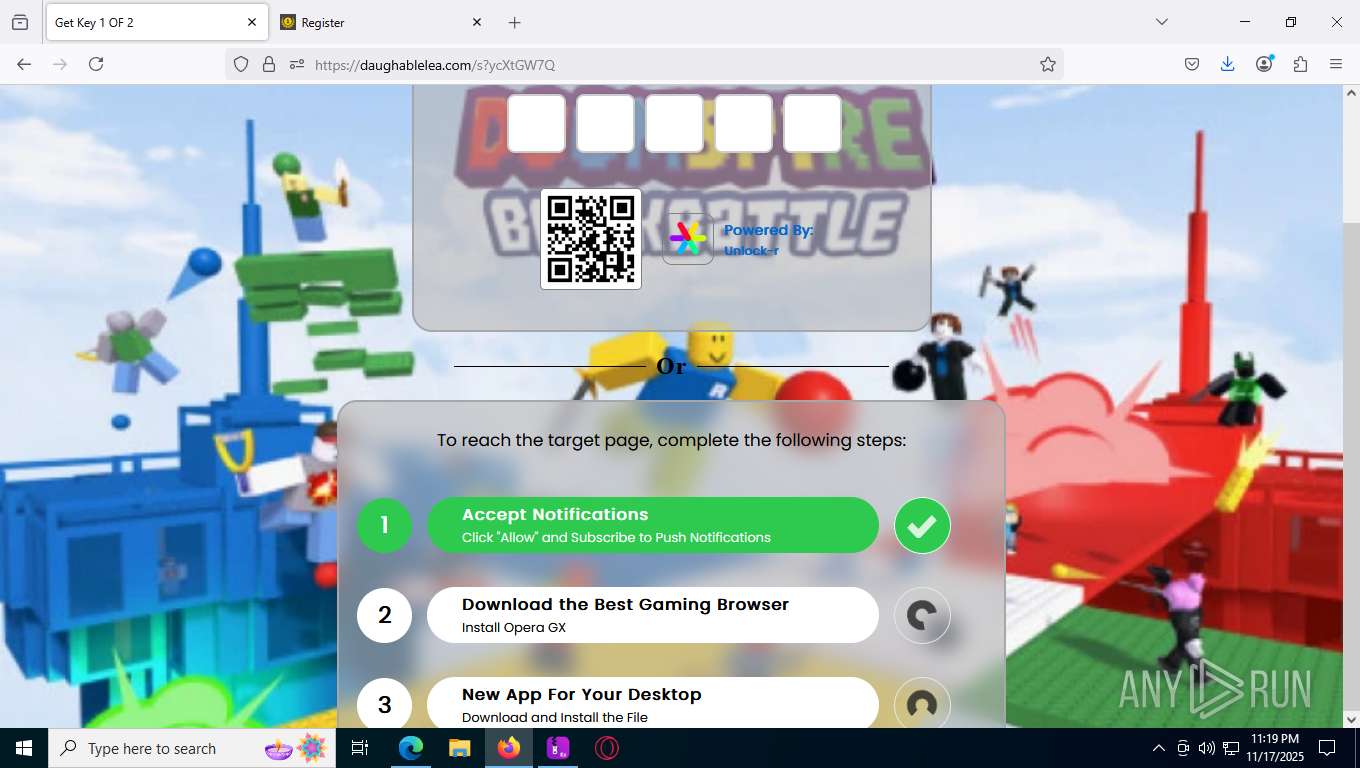This screenshot has height=768, width=1360.
Task: Close the Register tab
Action: click(x=477, y=22)
